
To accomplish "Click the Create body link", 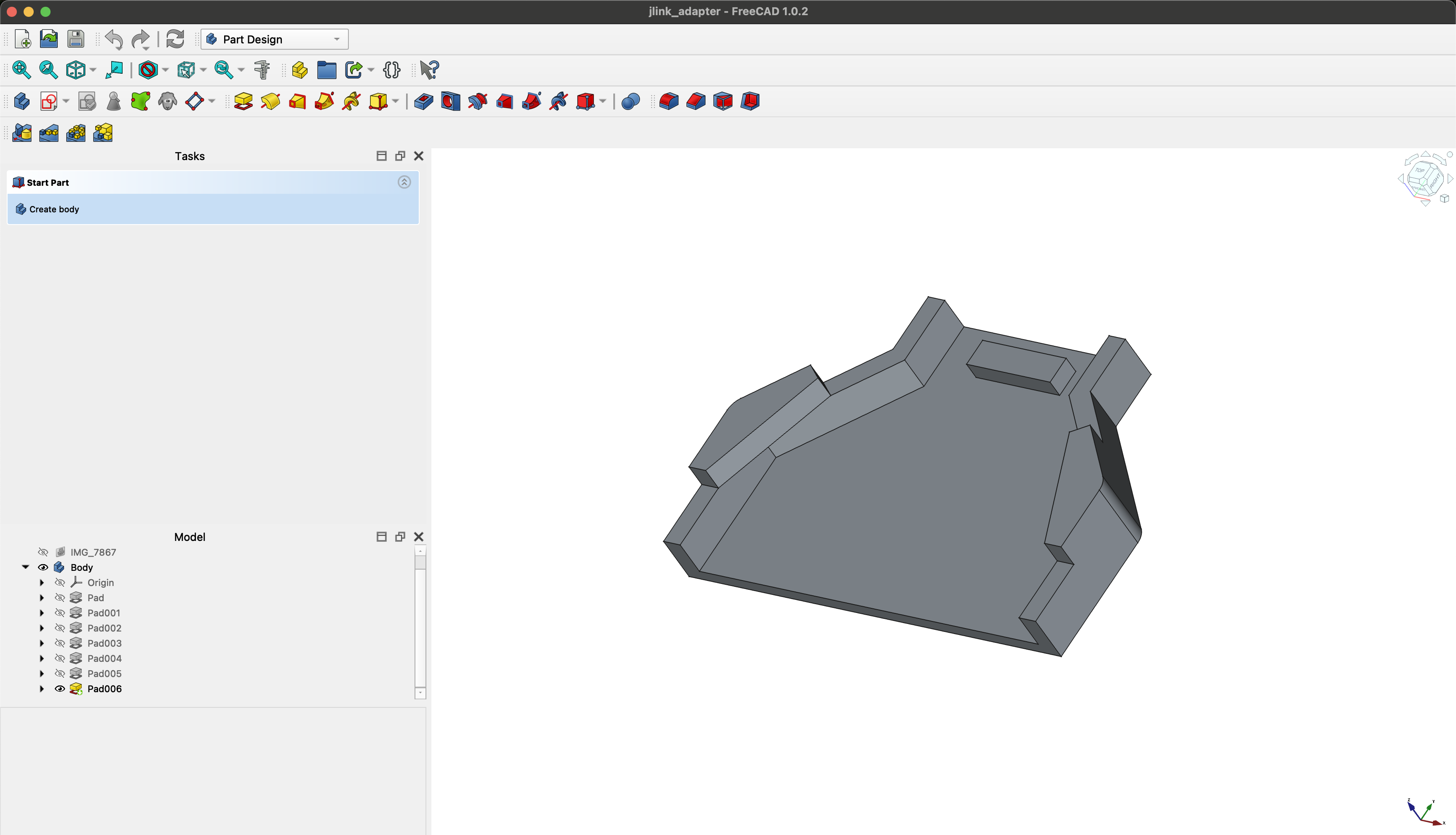I will (54, 209).
